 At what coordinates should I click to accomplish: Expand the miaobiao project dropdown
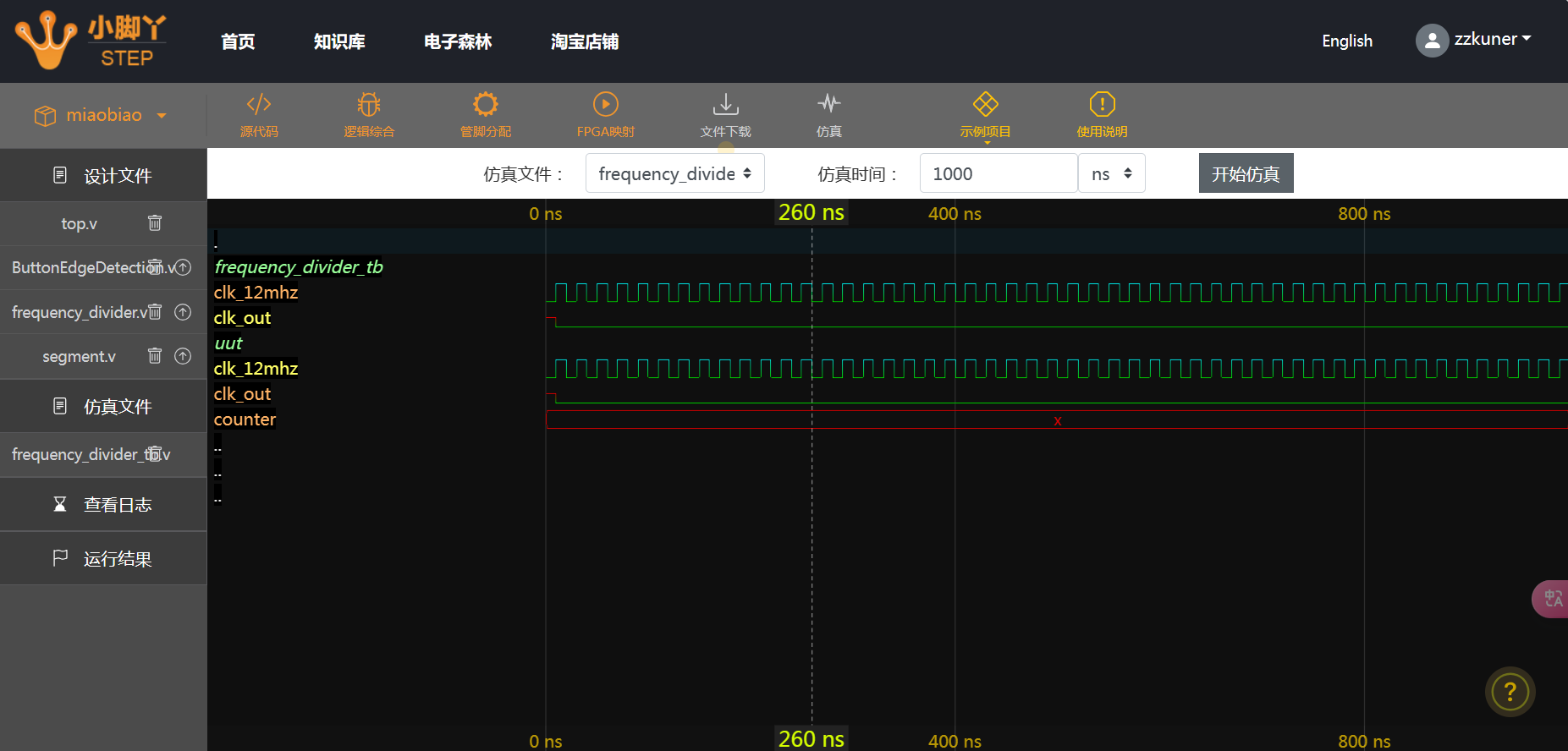(102, 116)
